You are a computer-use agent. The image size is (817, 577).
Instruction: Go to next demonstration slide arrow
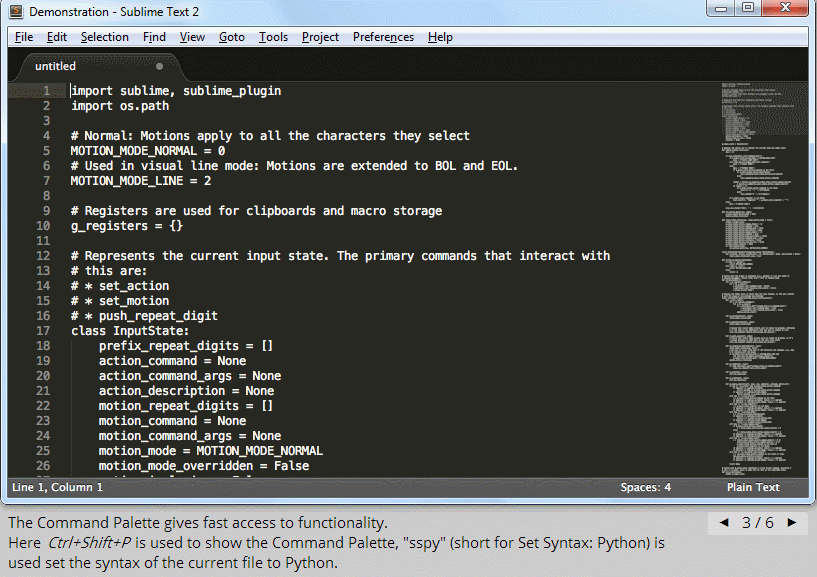792,522
